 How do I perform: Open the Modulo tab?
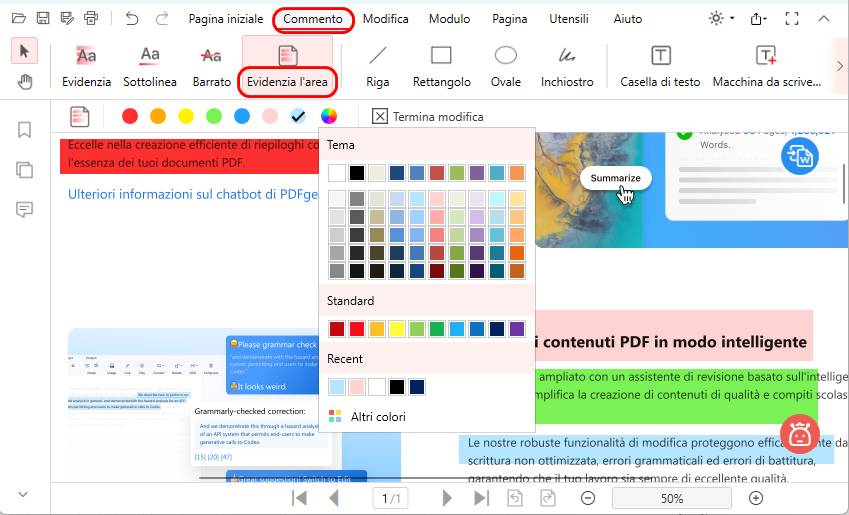(x=449, y=19)
